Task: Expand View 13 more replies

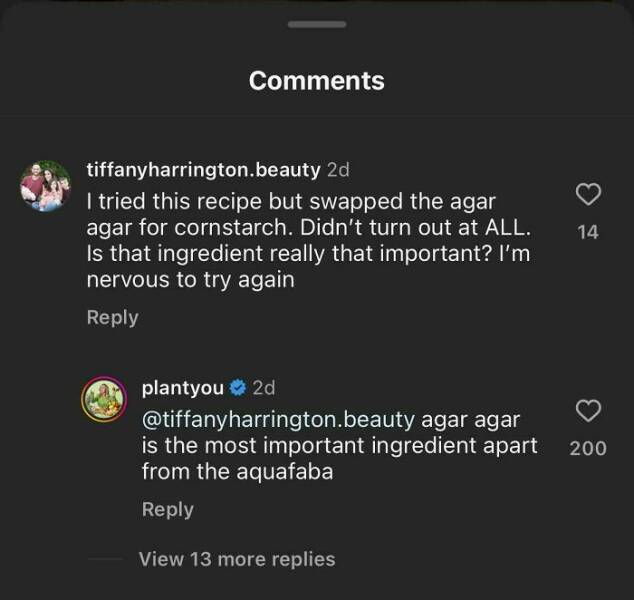Action: point(236,559)
